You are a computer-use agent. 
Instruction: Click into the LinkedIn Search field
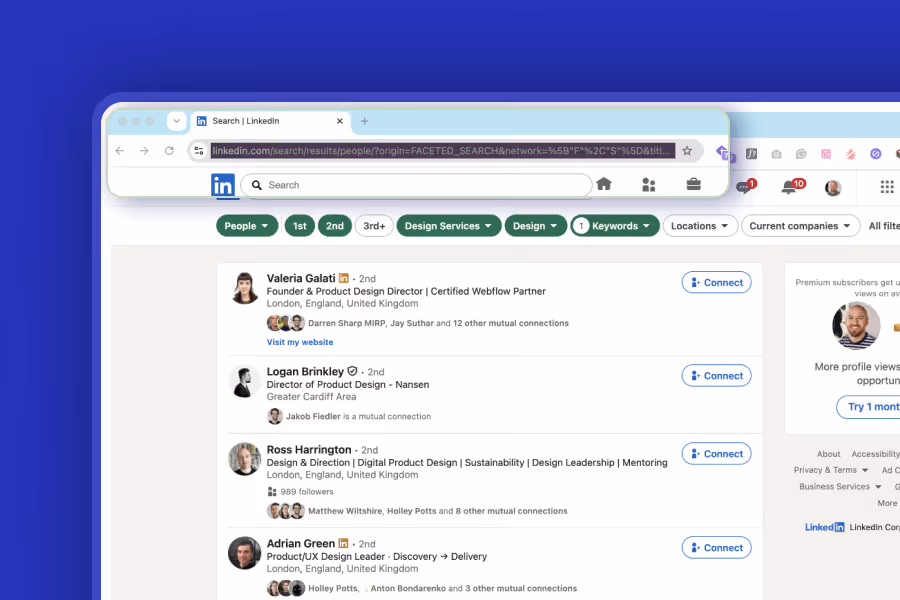coord(416,185)
